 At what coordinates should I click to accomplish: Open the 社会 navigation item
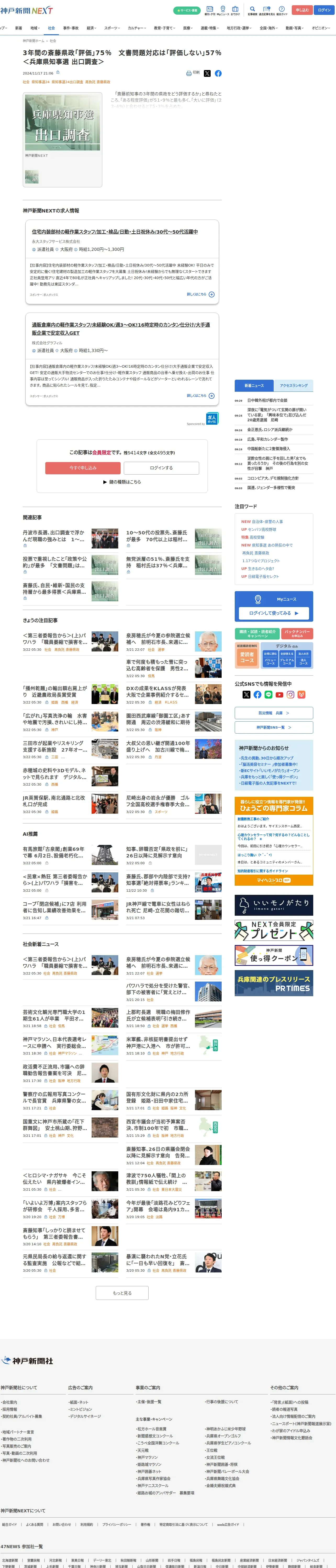(x=51, y=28)
